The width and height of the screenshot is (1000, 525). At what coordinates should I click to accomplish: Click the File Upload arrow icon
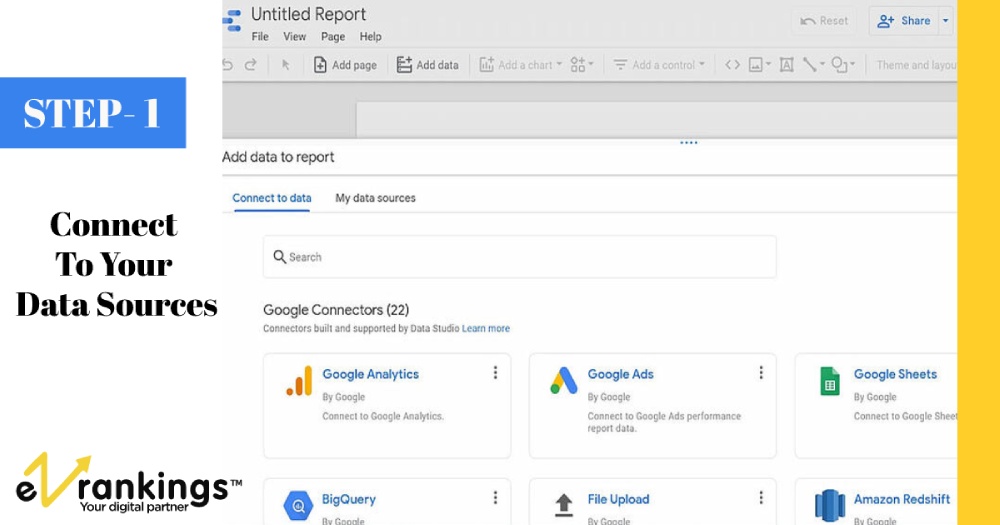click(564, 503)
